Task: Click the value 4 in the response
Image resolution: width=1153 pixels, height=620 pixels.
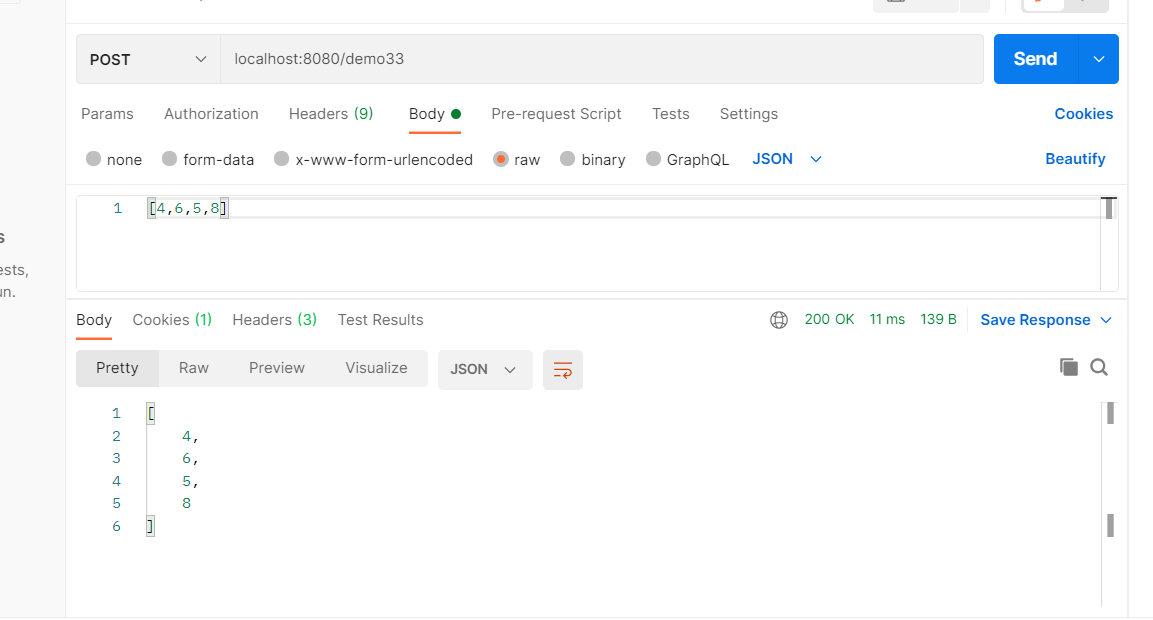Action: tap(186, 436)
